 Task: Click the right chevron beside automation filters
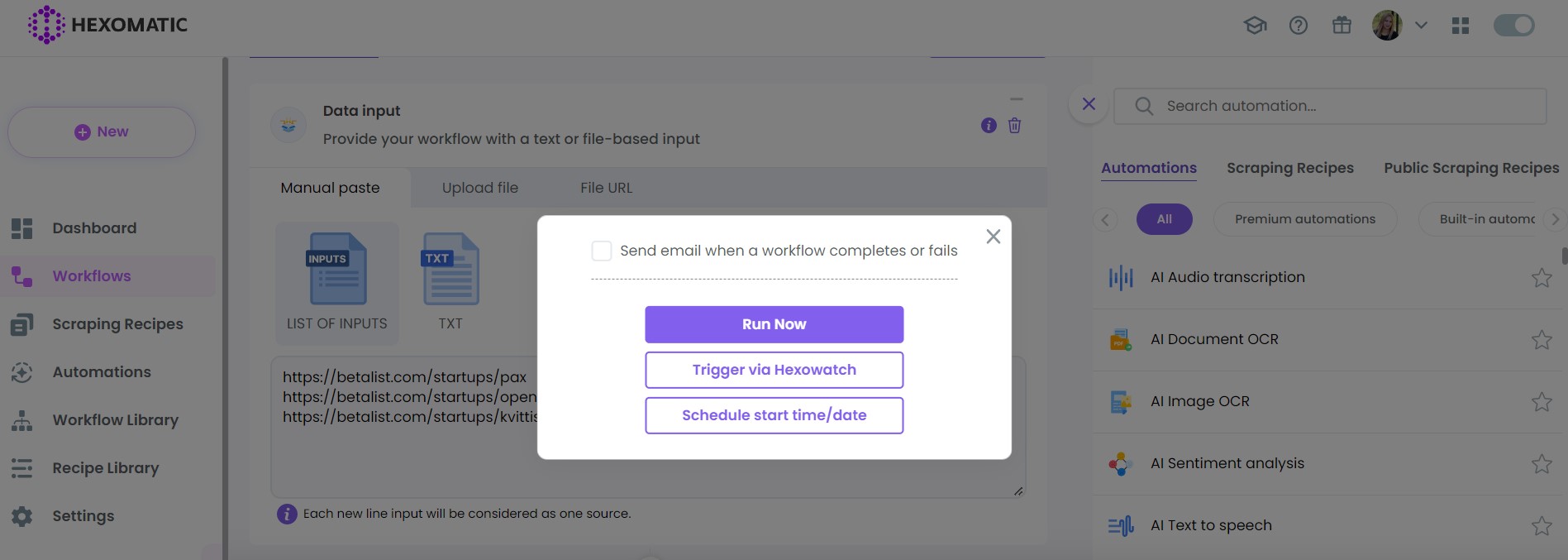click(1556, 218)
